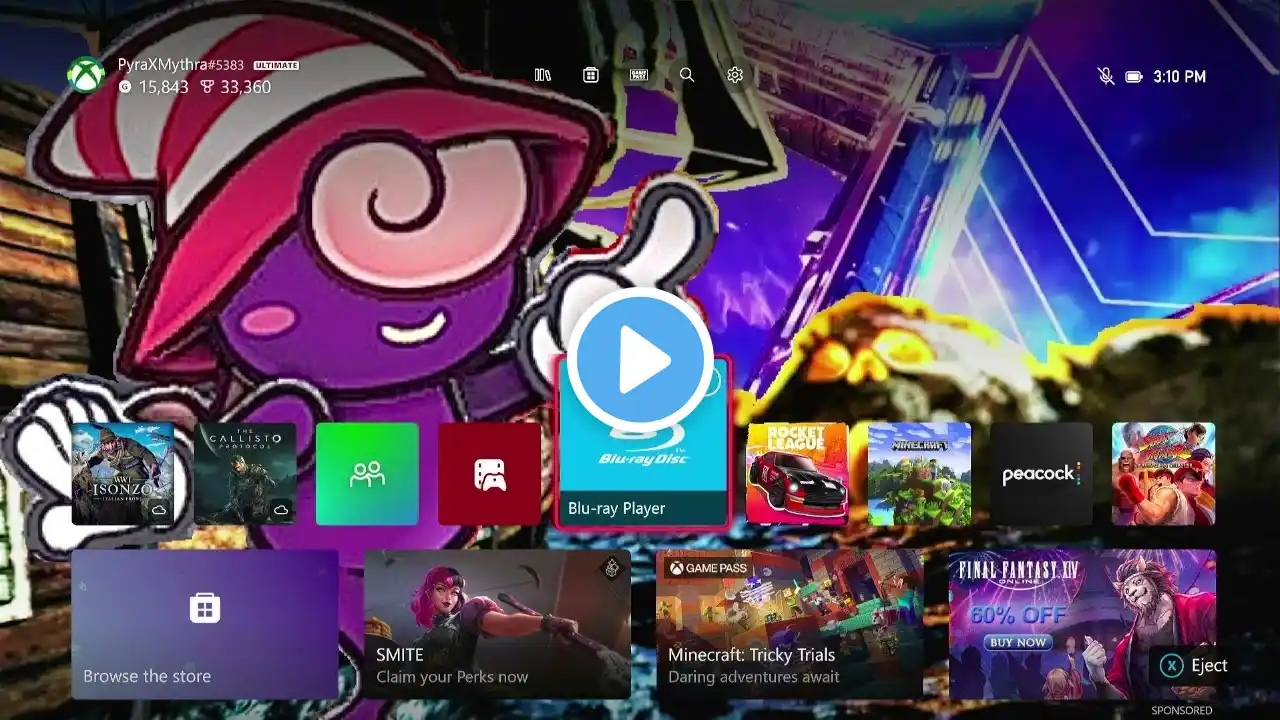Image resolution: width=1280 pixels, height=720 pixels.
Task: Select the clock showing 3:10 PM
Action: point(1180,76)
